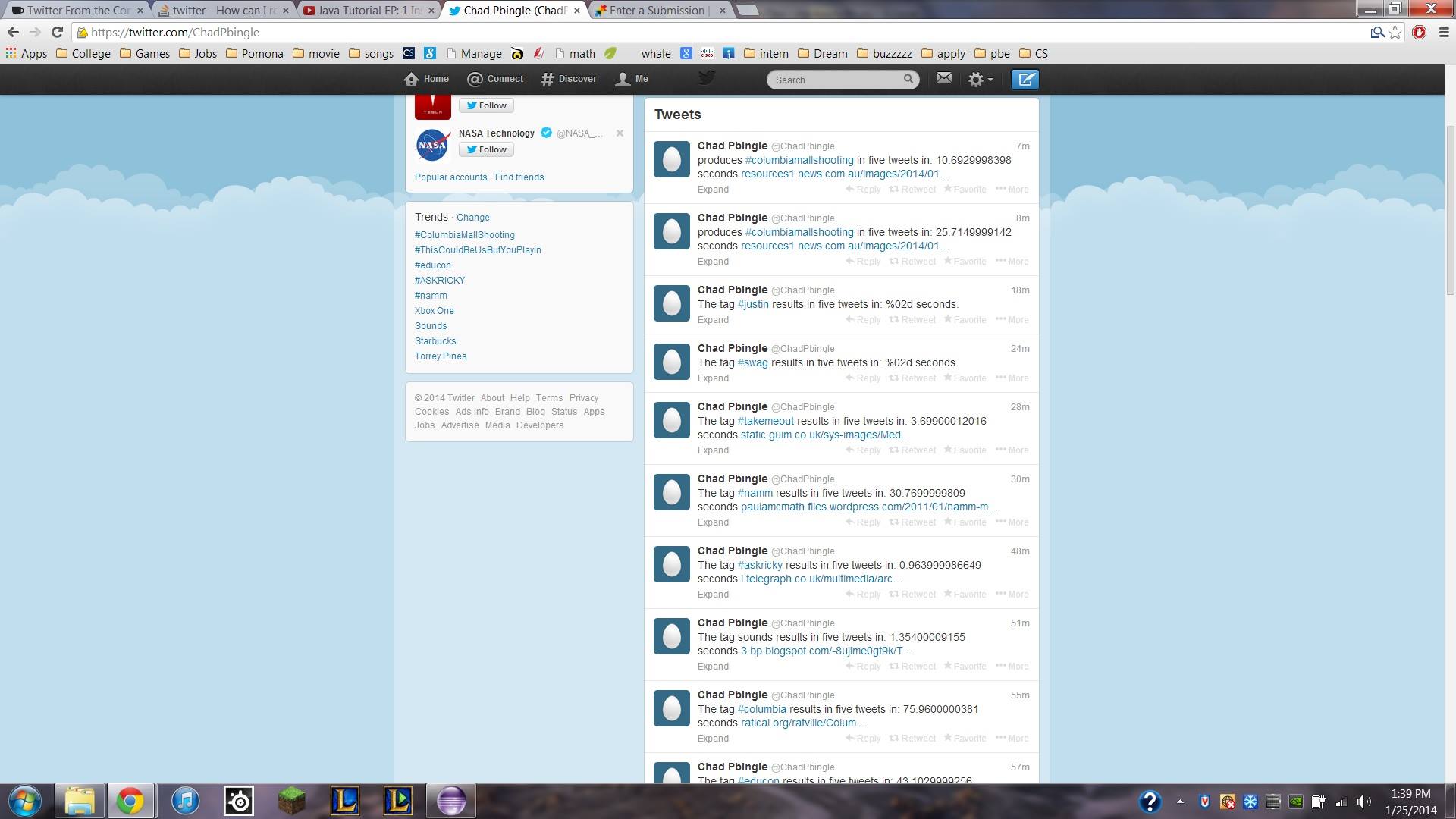Go to the Discover menu item
This screenshot has height=819, width=1456.
point(569,79)
